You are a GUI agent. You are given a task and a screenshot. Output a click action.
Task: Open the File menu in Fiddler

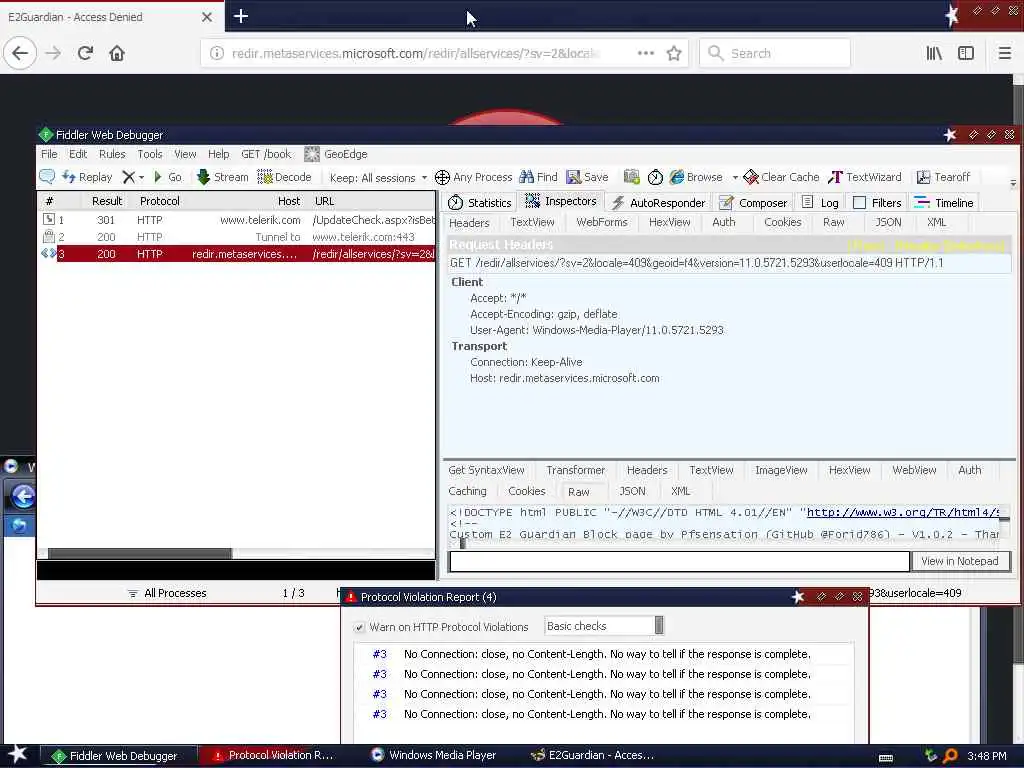[49, 154]
